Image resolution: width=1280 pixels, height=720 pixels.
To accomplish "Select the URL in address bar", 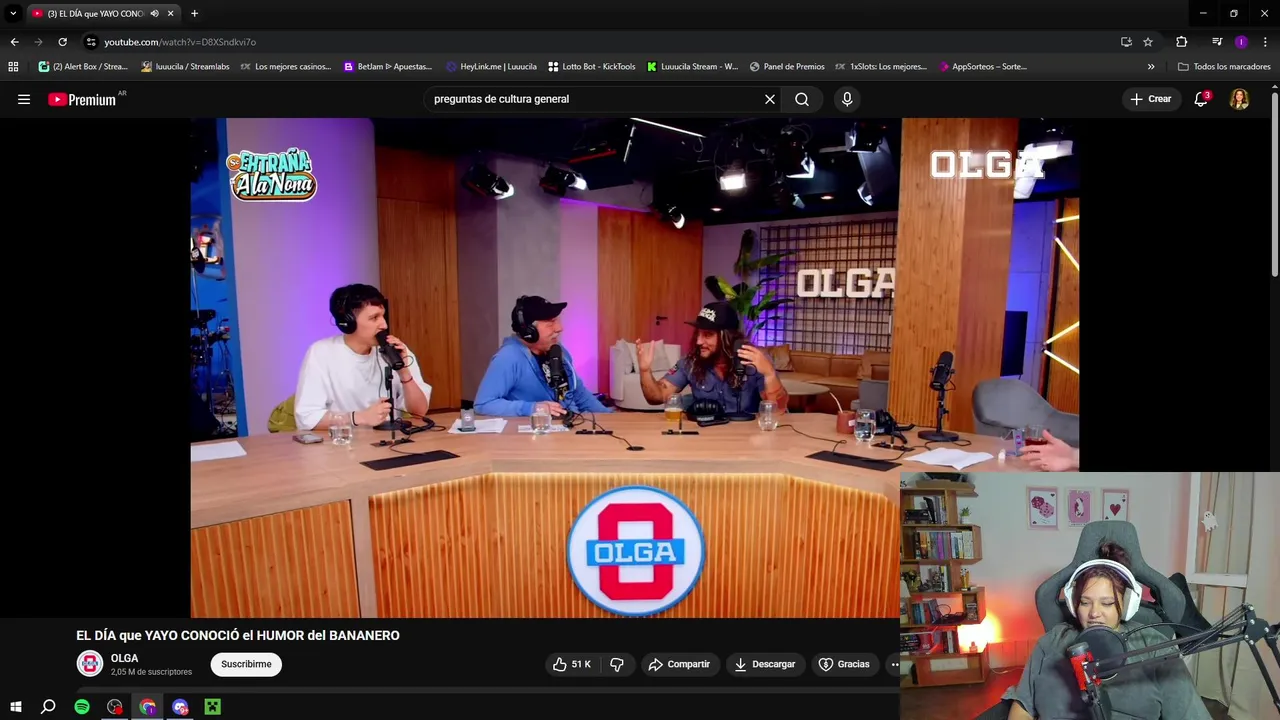I will [x=180, y=42].
